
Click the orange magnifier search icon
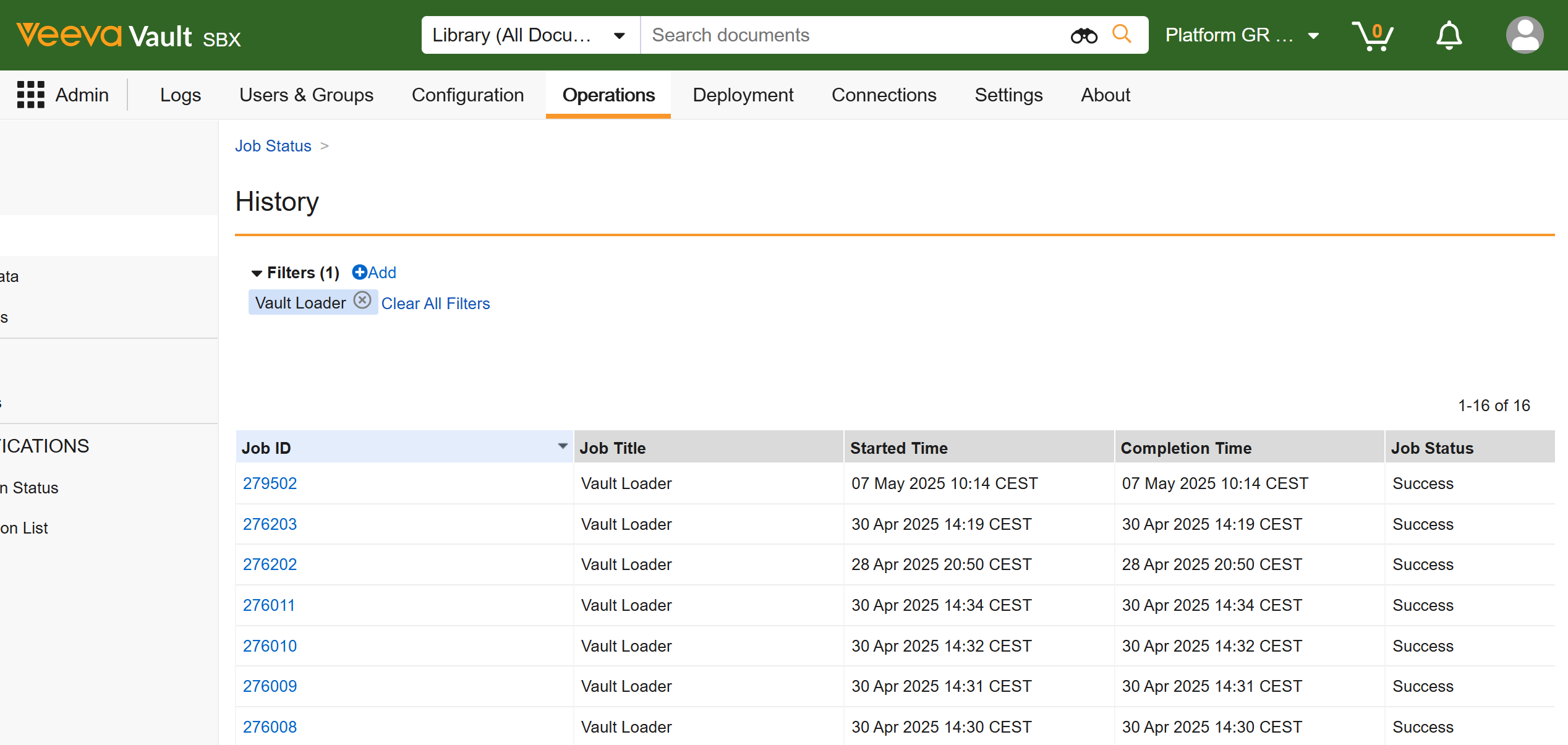point(1122,34)
